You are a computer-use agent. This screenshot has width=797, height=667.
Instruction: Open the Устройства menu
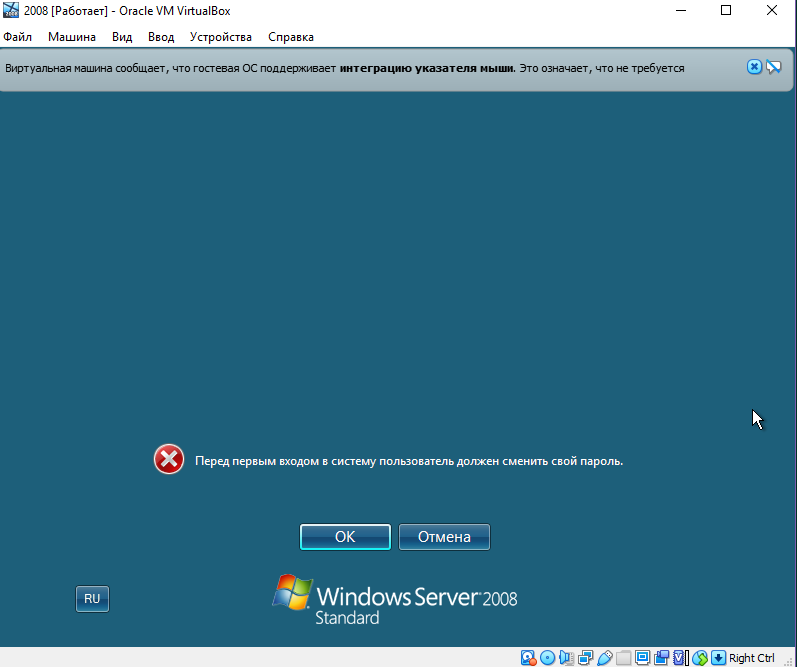pos(221,37)
